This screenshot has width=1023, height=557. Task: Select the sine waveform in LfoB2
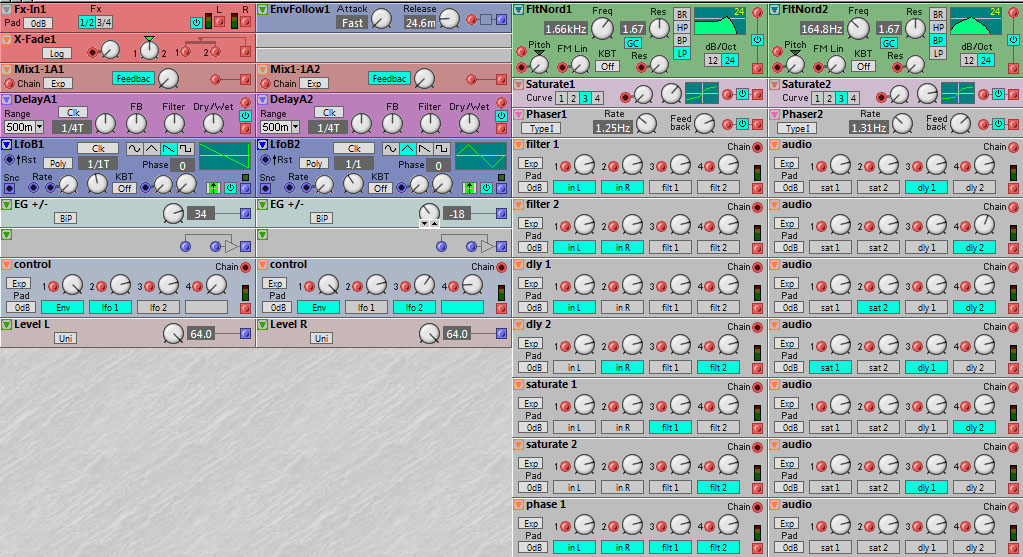[x=390, y=149]
